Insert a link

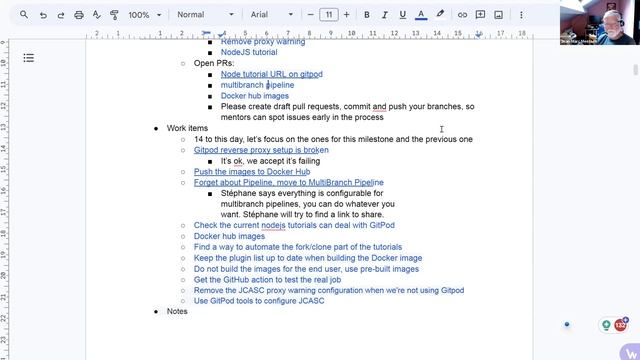tap(462, 15)
